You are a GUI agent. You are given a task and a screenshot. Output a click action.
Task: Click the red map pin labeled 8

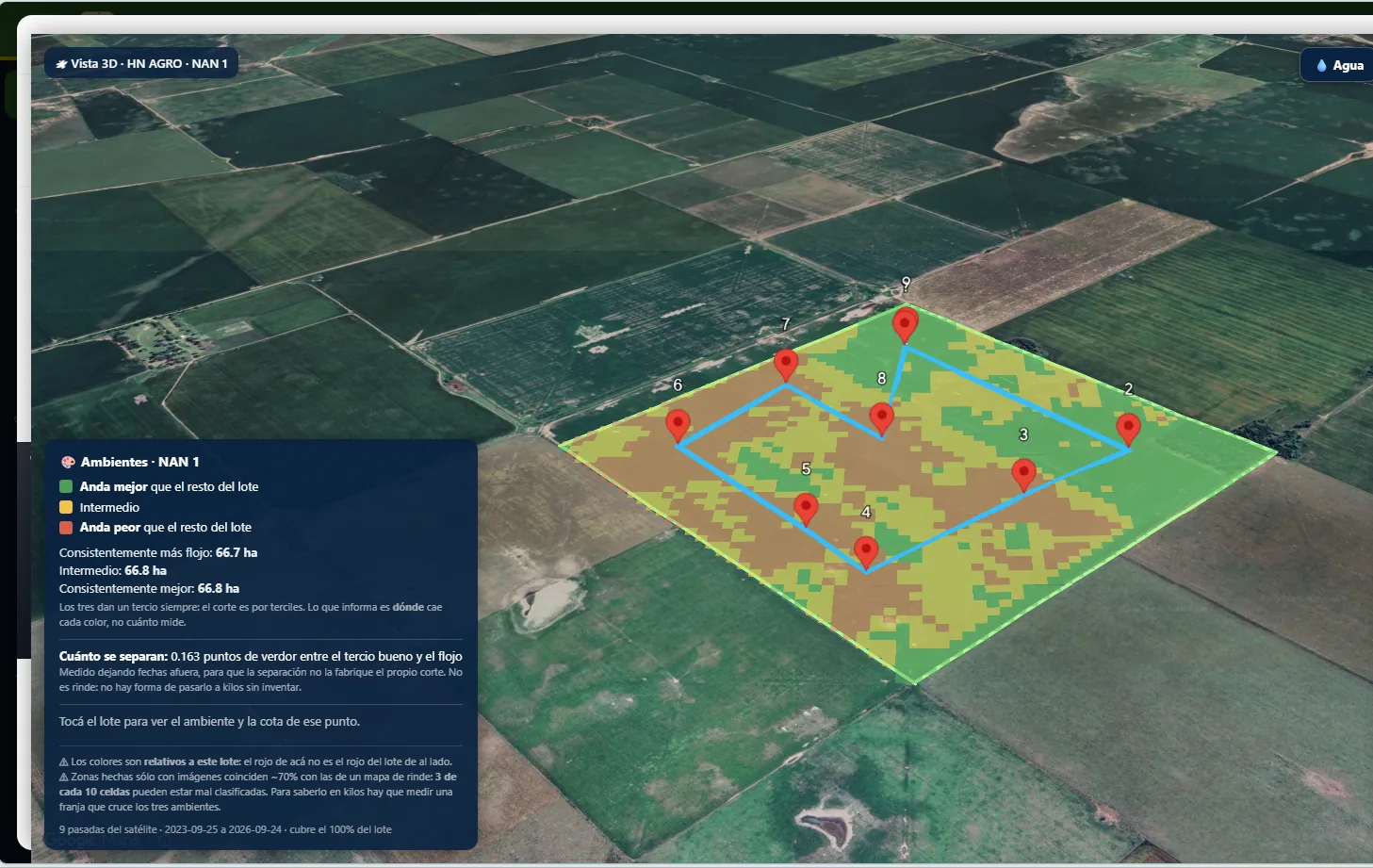[x=881, y=418]
